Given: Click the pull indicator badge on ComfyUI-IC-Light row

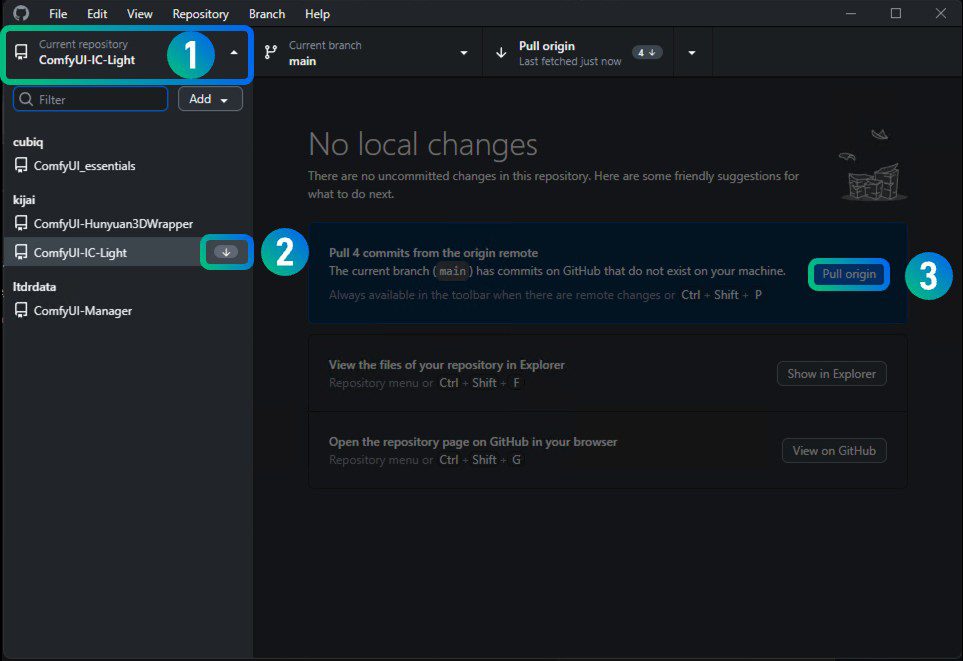Looking at the screenshot, I should point(226,252).
